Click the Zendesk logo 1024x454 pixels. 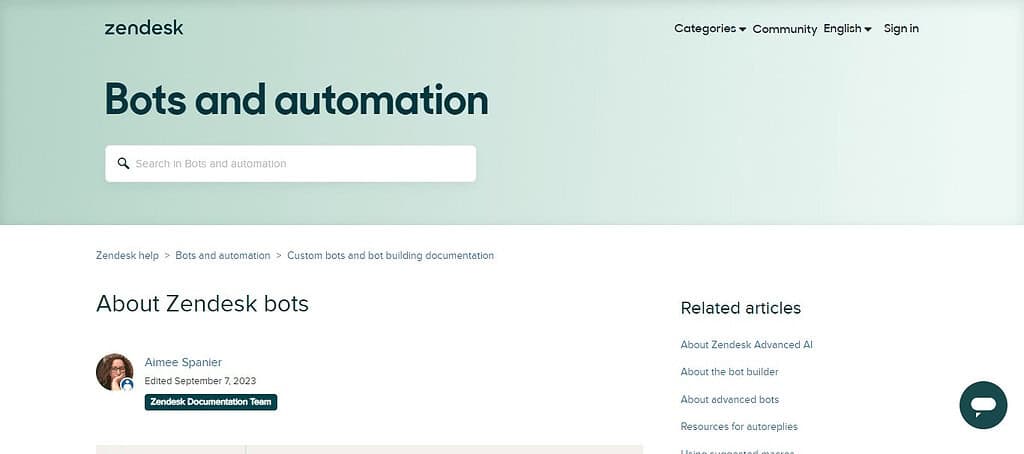pos(144,28)
